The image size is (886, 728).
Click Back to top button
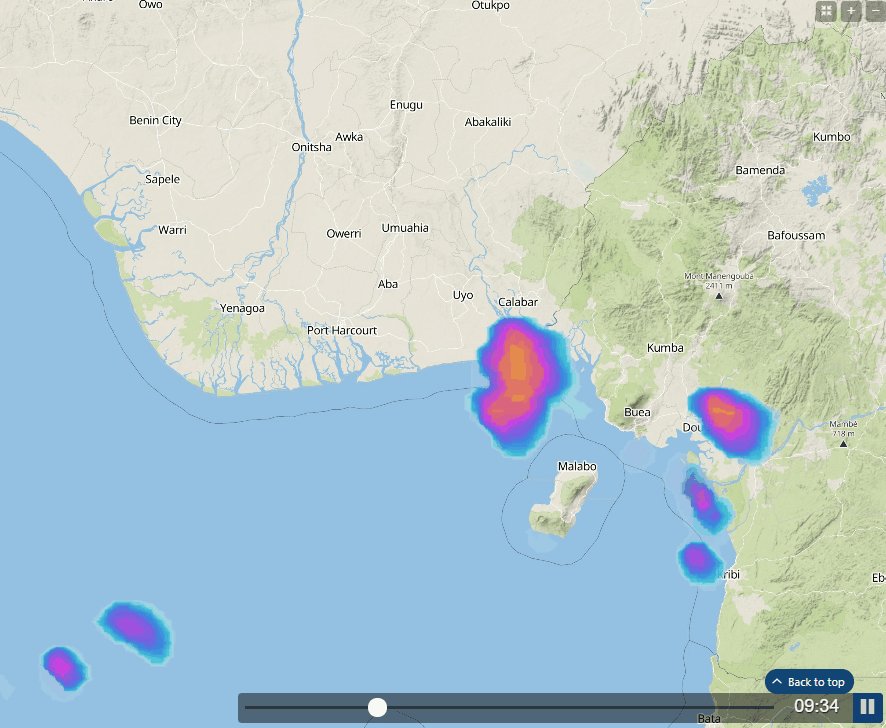click(809, 682)
